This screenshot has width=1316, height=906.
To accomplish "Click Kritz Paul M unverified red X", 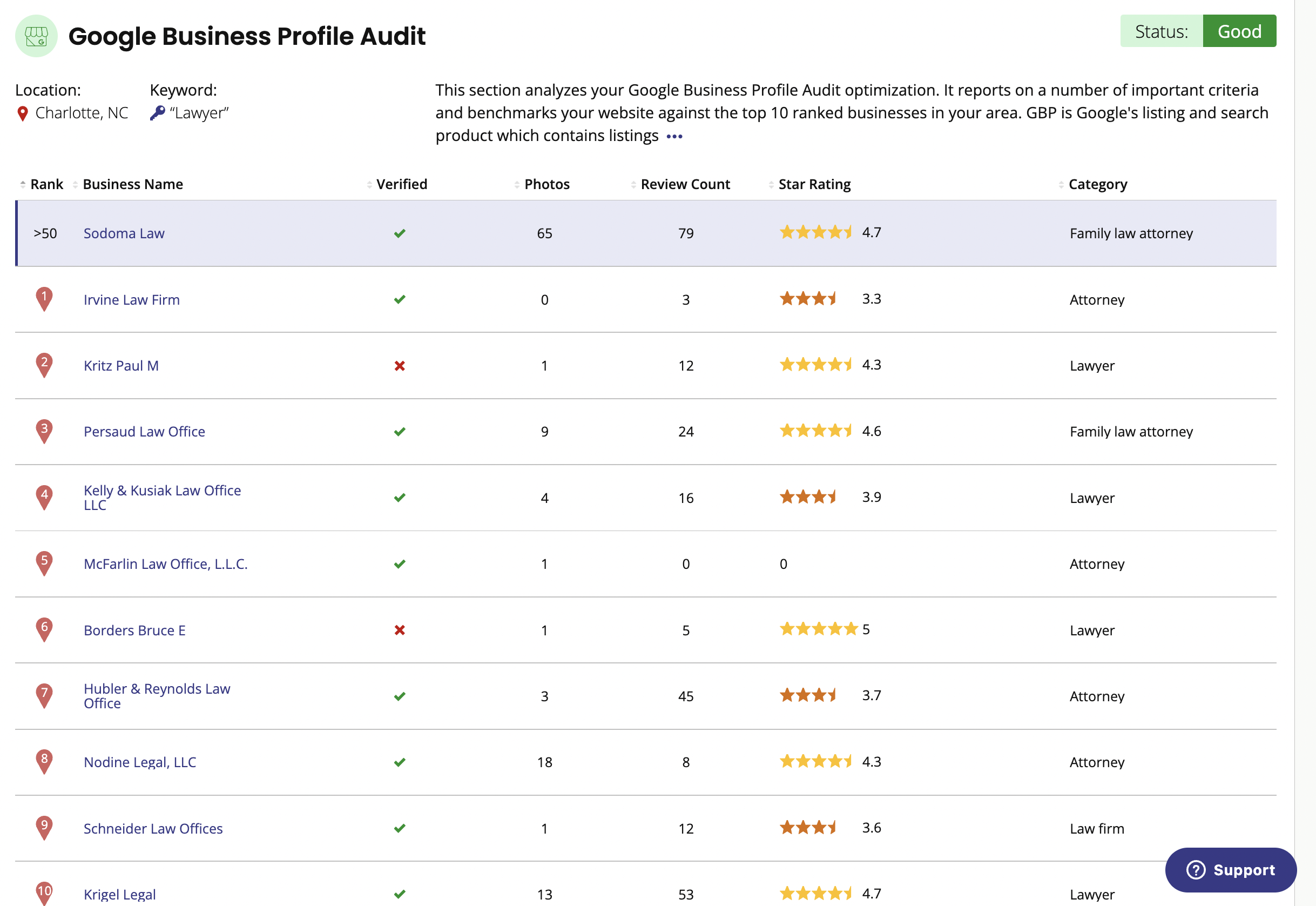I will tap(400, 366).
